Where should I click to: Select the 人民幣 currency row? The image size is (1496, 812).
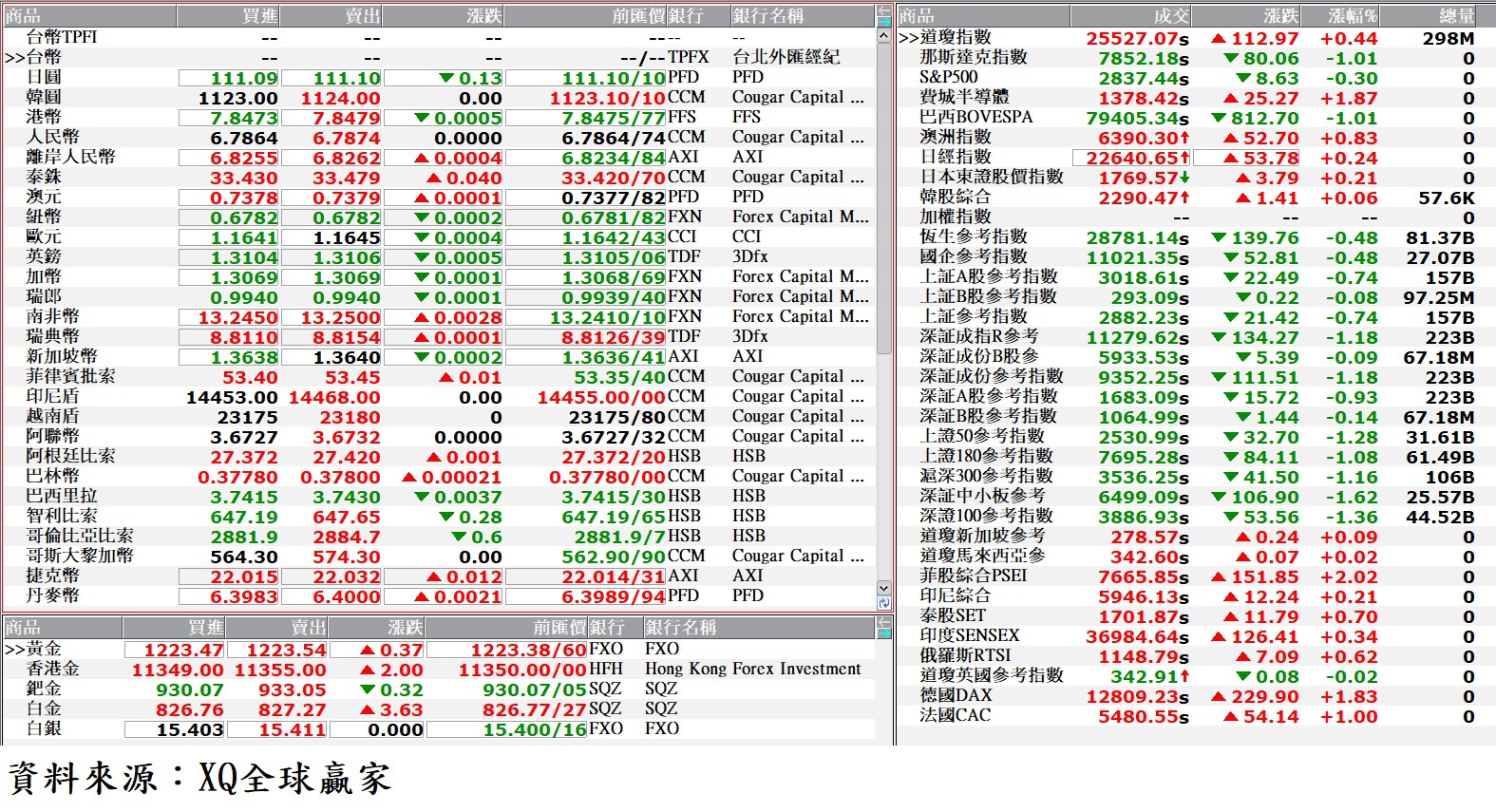click(439, 137)
